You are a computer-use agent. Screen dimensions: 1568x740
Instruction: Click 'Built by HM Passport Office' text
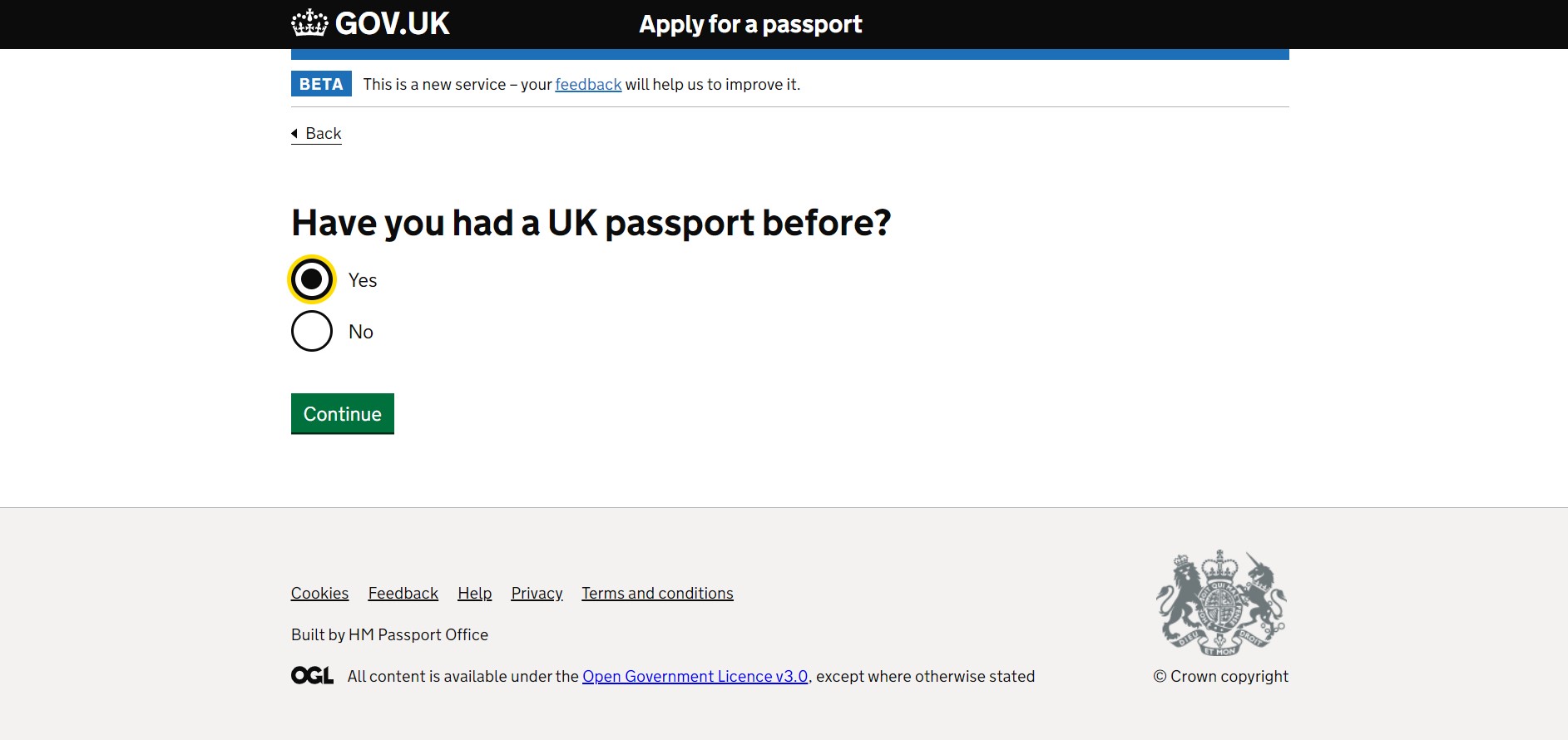point(389,635)
